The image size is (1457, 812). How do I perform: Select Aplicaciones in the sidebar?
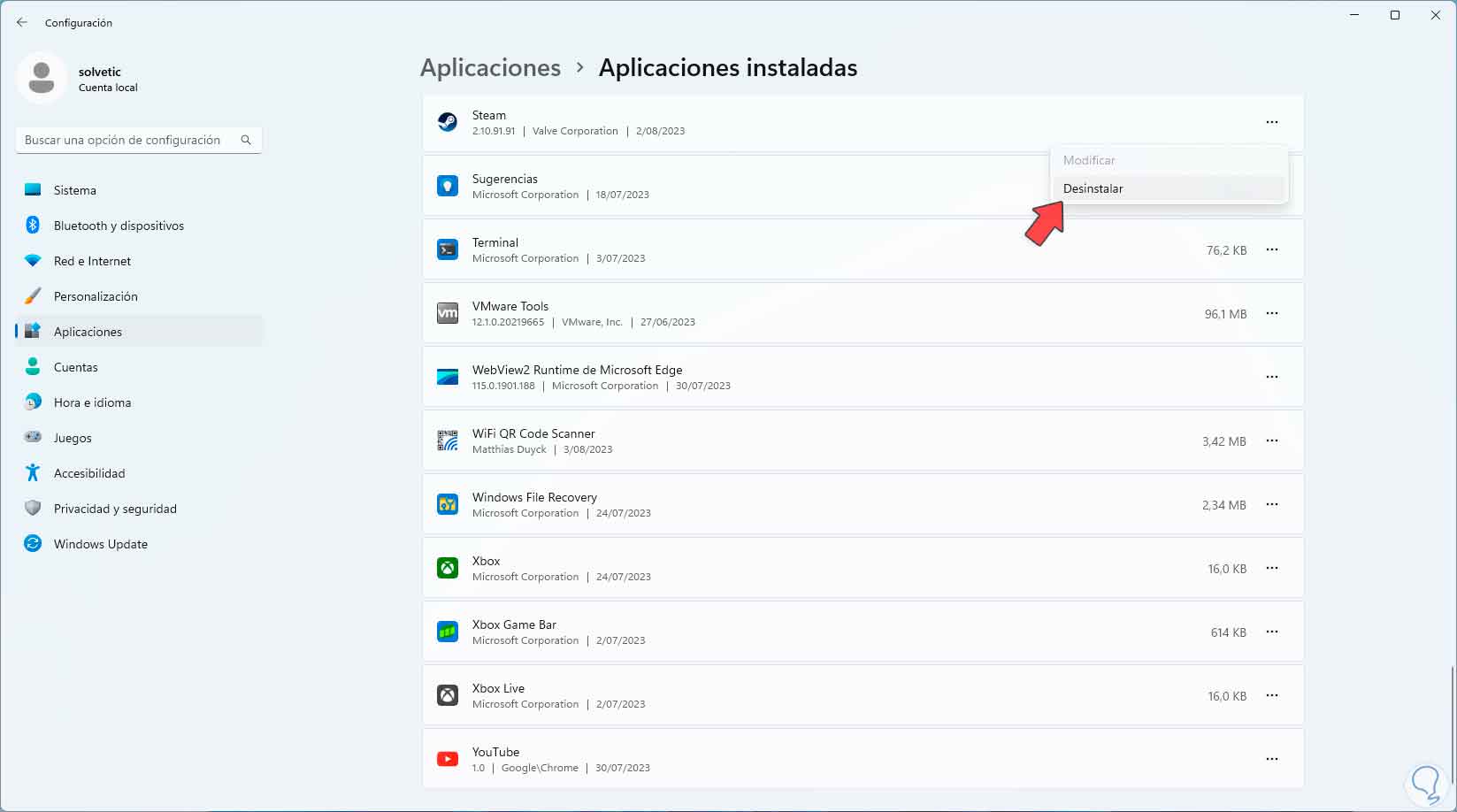pyautogui.click(x=140, y=332)
